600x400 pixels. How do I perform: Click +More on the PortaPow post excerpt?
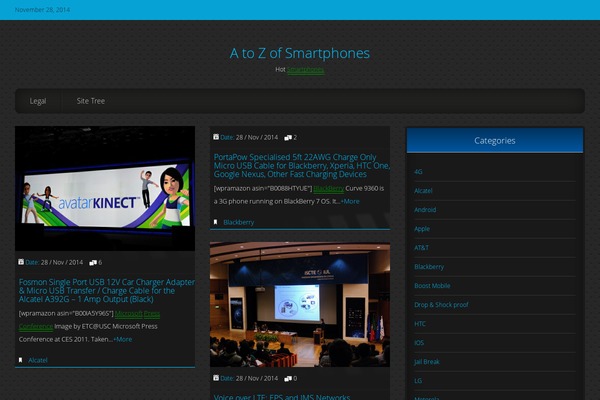350,201
